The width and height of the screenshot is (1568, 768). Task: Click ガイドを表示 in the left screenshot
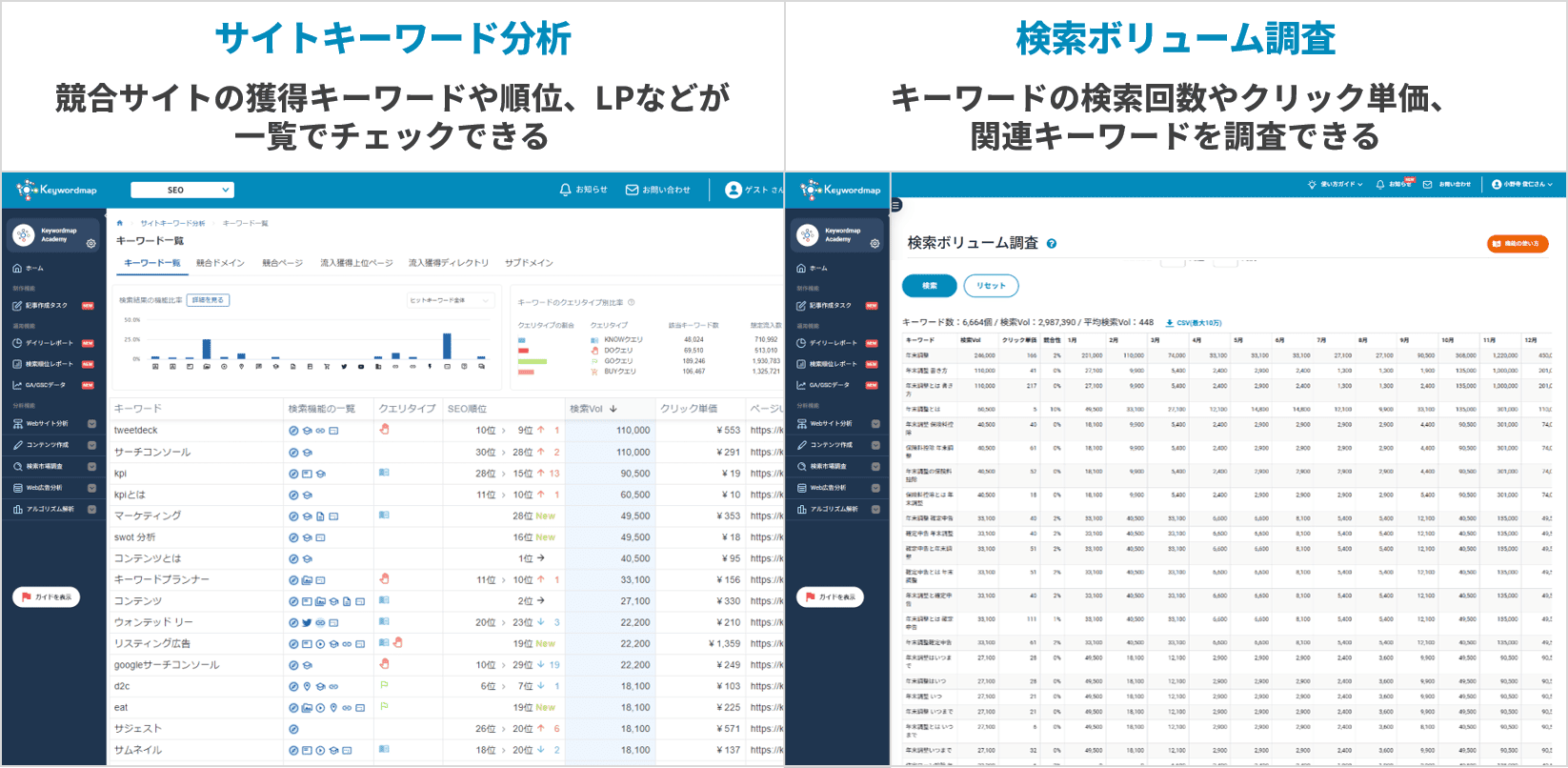(x=46, y=597)
